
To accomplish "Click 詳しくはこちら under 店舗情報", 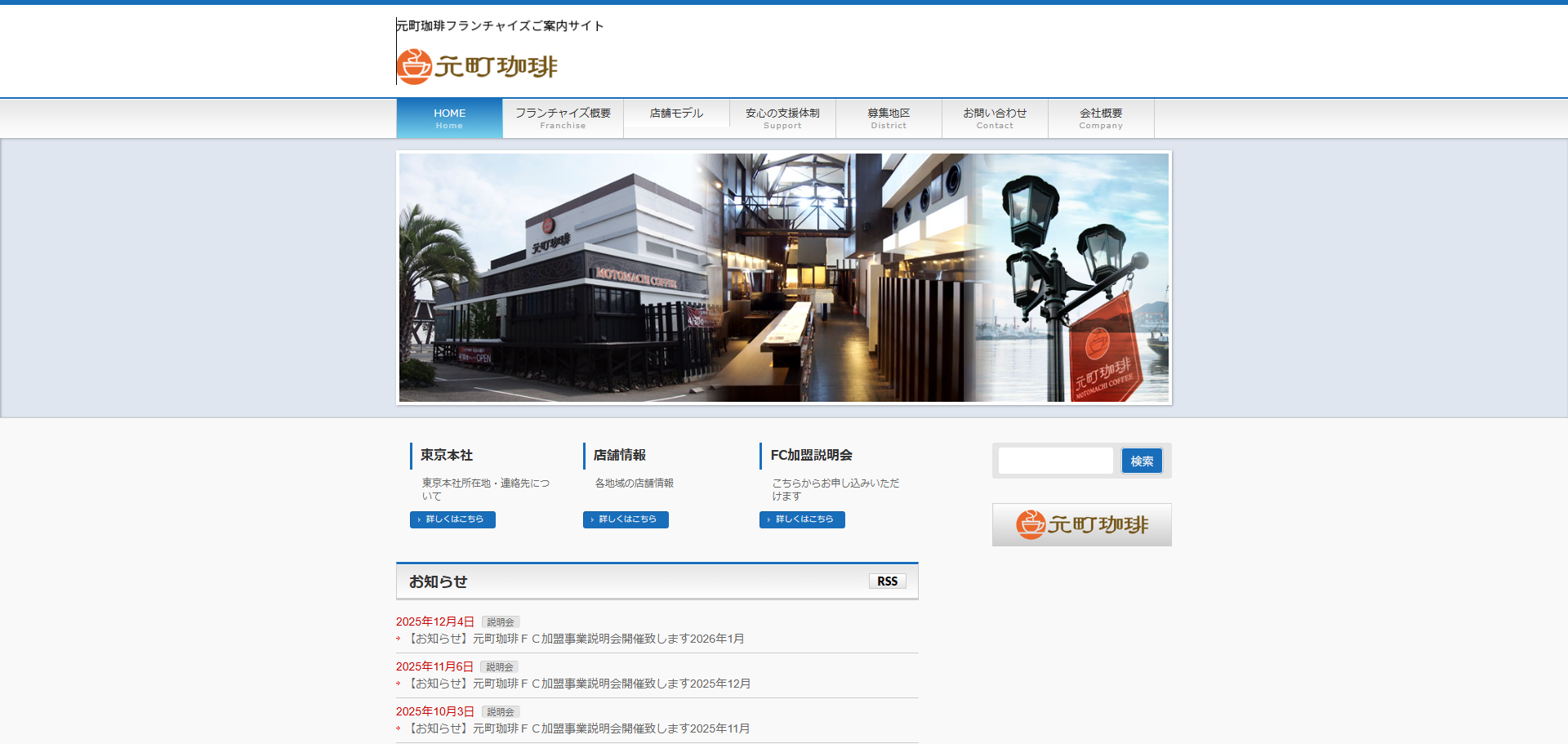I will click(626, 519).
